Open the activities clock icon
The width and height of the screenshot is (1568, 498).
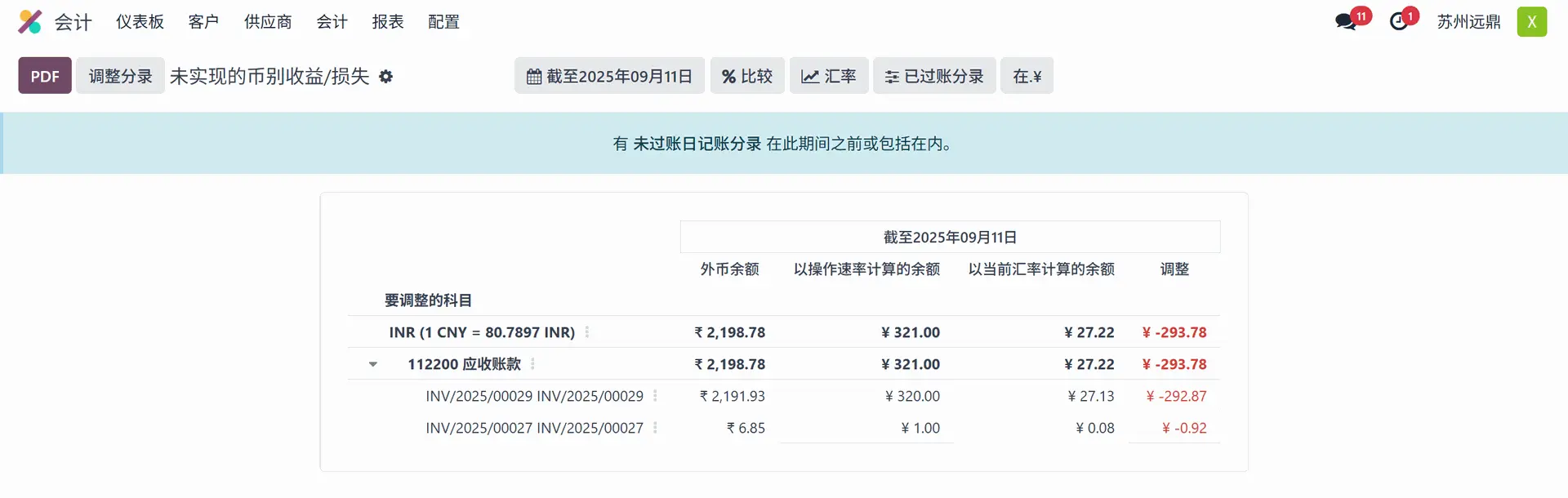pos(1399,22)
